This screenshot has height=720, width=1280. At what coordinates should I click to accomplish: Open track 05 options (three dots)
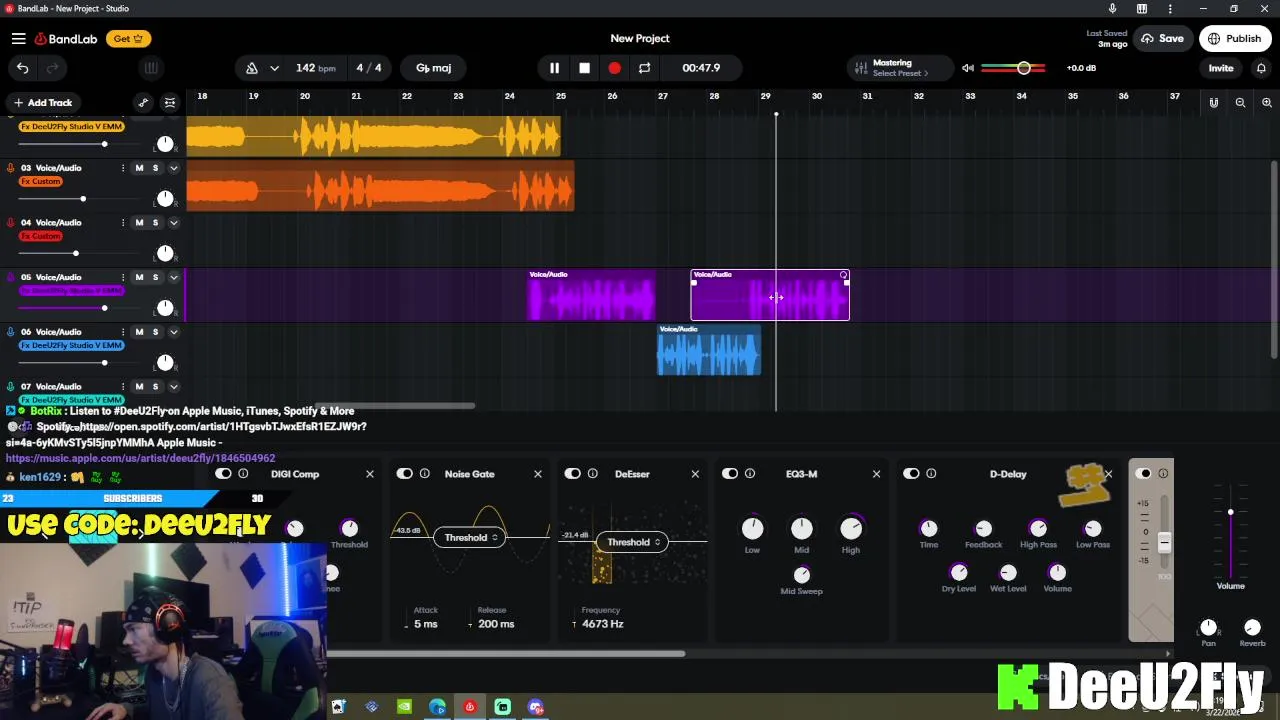[123, 277]
